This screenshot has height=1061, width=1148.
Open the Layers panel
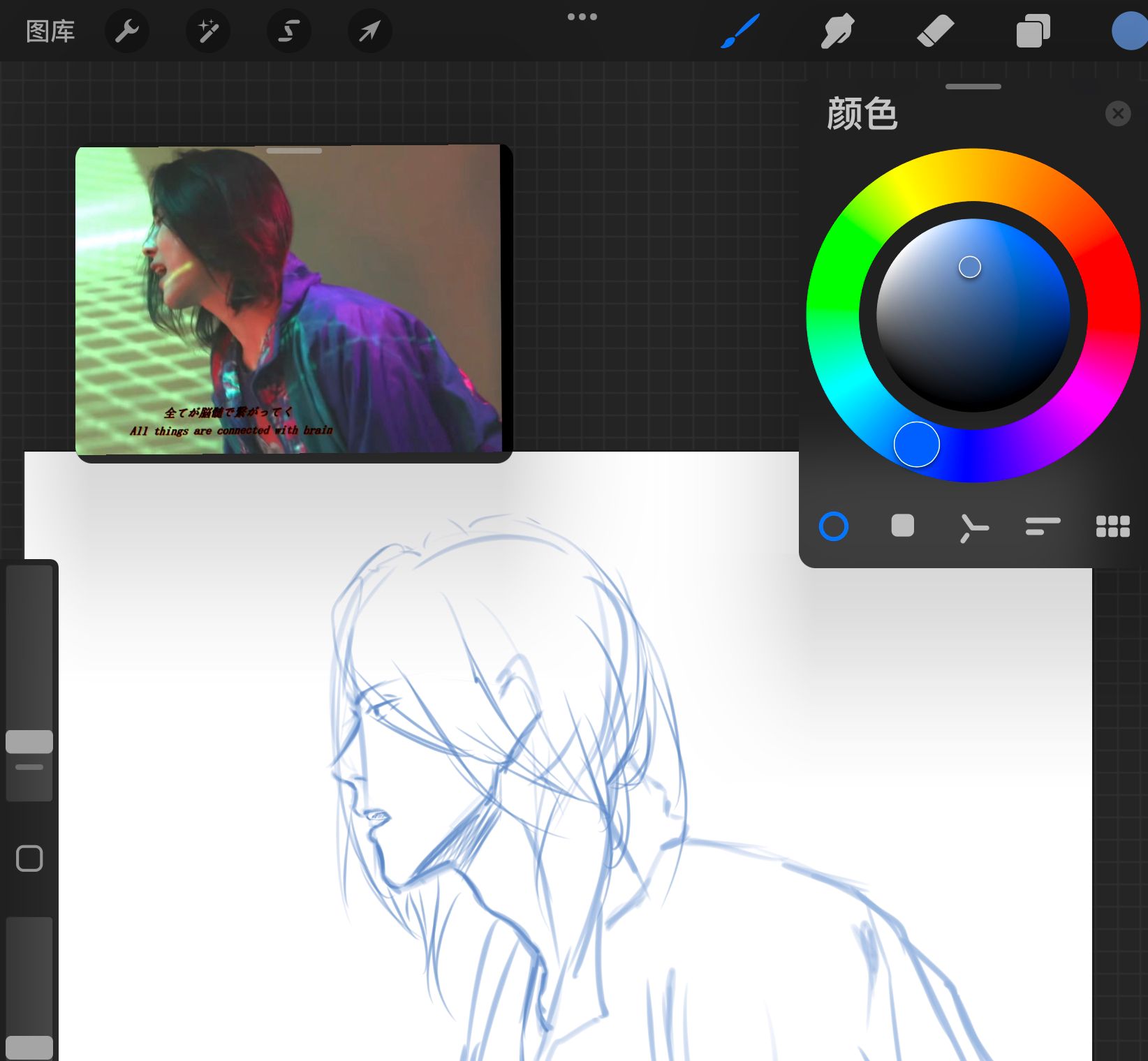[1033, 31]
